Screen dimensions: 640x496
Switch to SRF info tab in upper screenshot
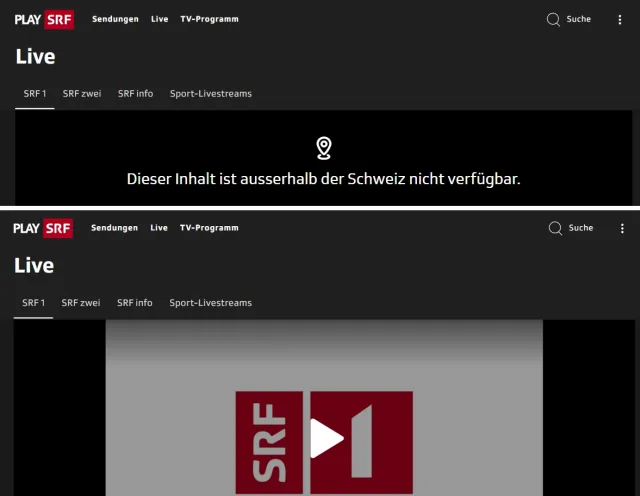point(136,94)
